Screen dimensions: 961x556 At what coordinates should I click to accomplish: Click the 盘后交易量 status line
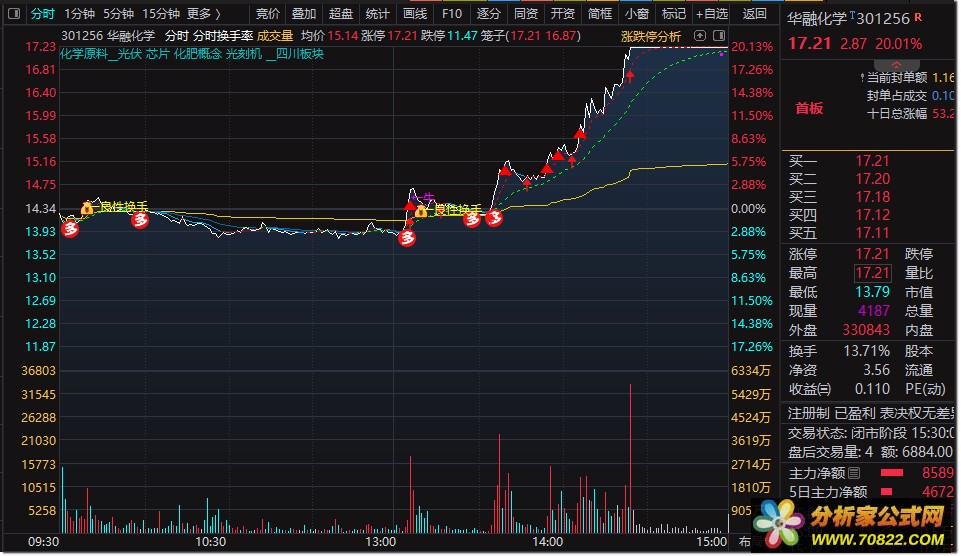[x=870, y=452]
